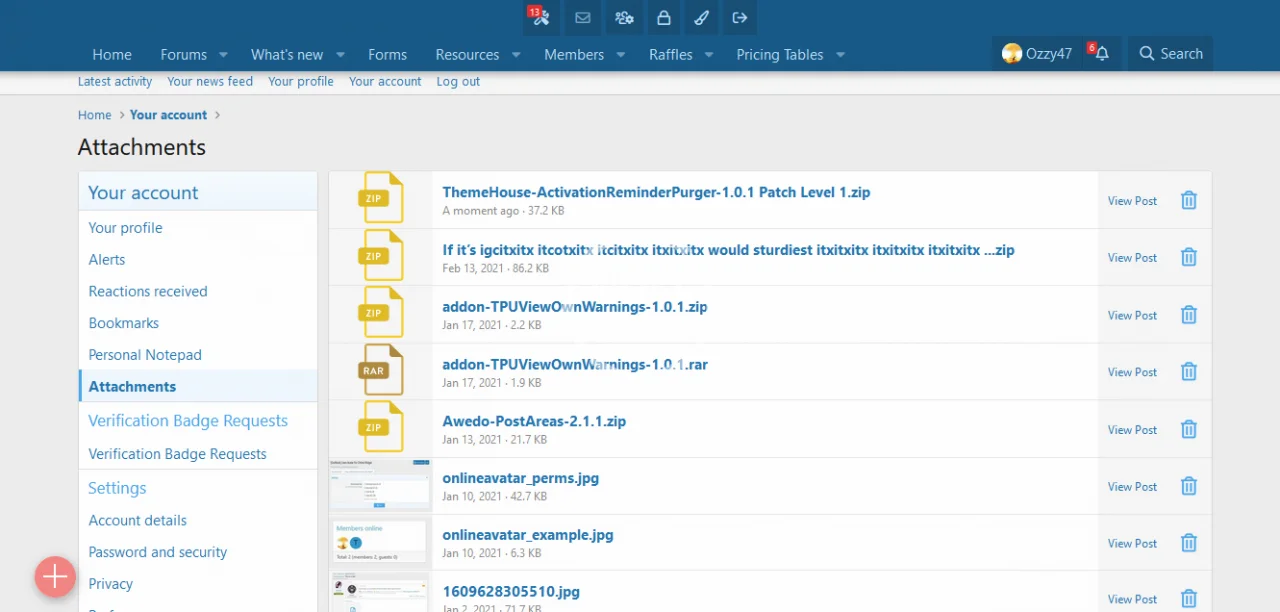This screenshot has height=612, width=1280.
Task: Expand the Pricing Tables dropdown arrow
Action: tap(840, 55)
